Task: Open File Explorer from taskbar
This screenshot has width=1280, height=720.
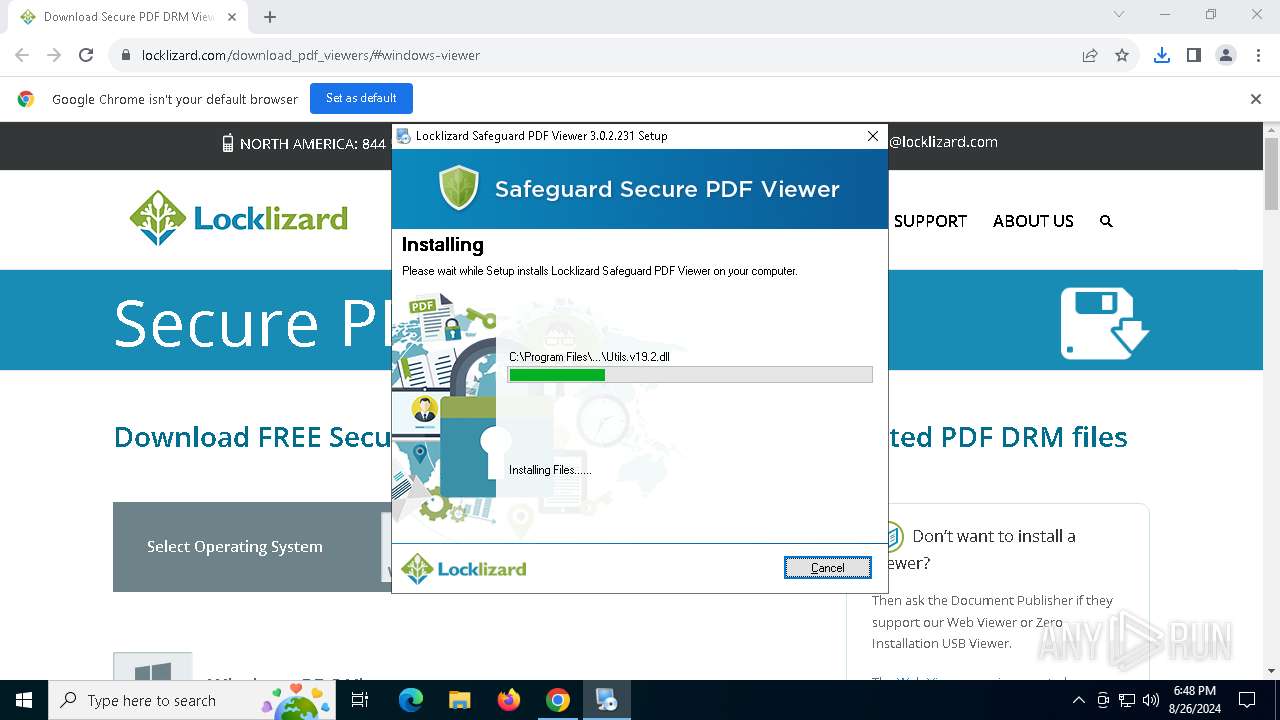Action: 460,700
